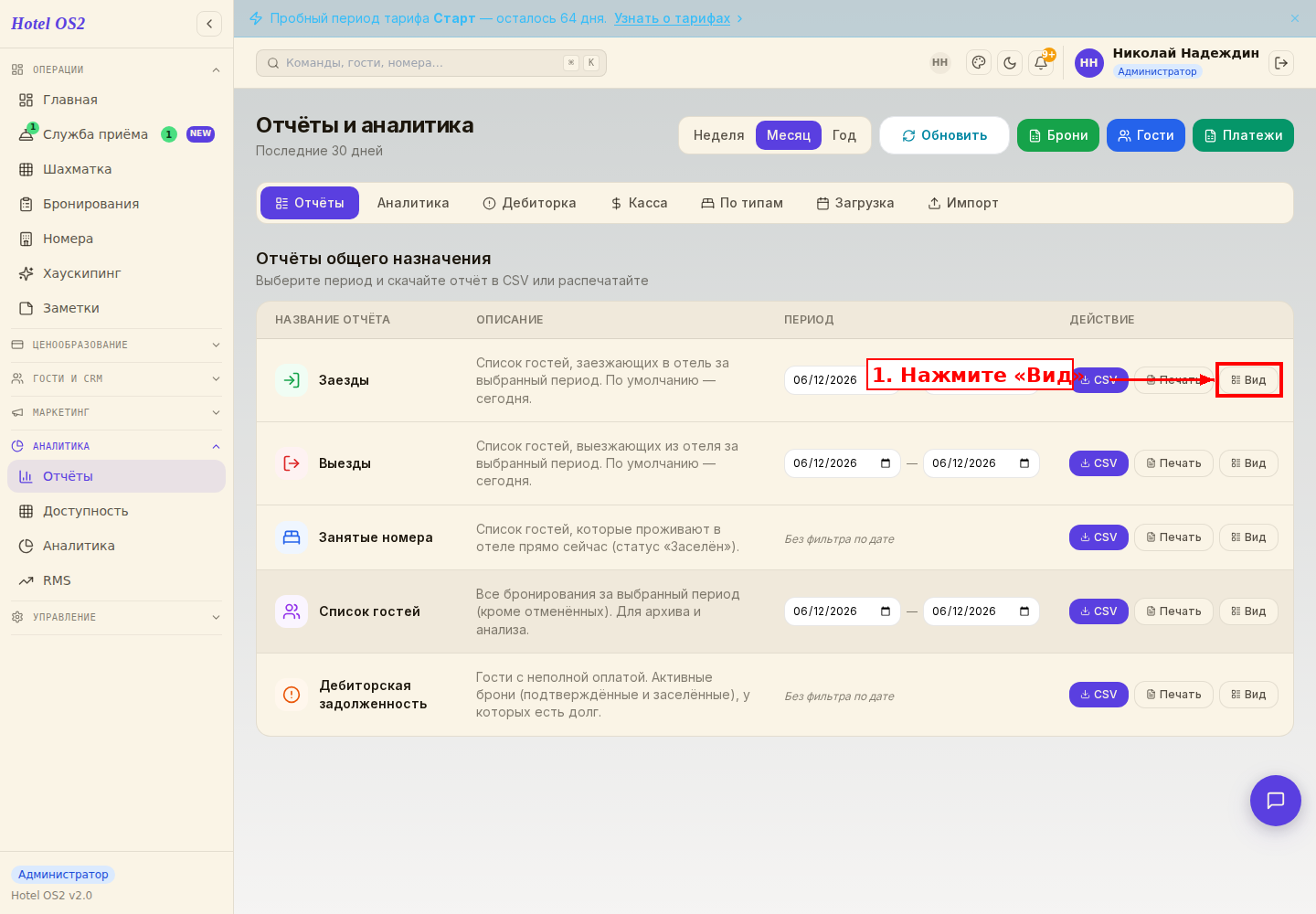Expand the Ценообразование section
Viewport: 1316px width, 914px height.
click(x=116, y=345)
